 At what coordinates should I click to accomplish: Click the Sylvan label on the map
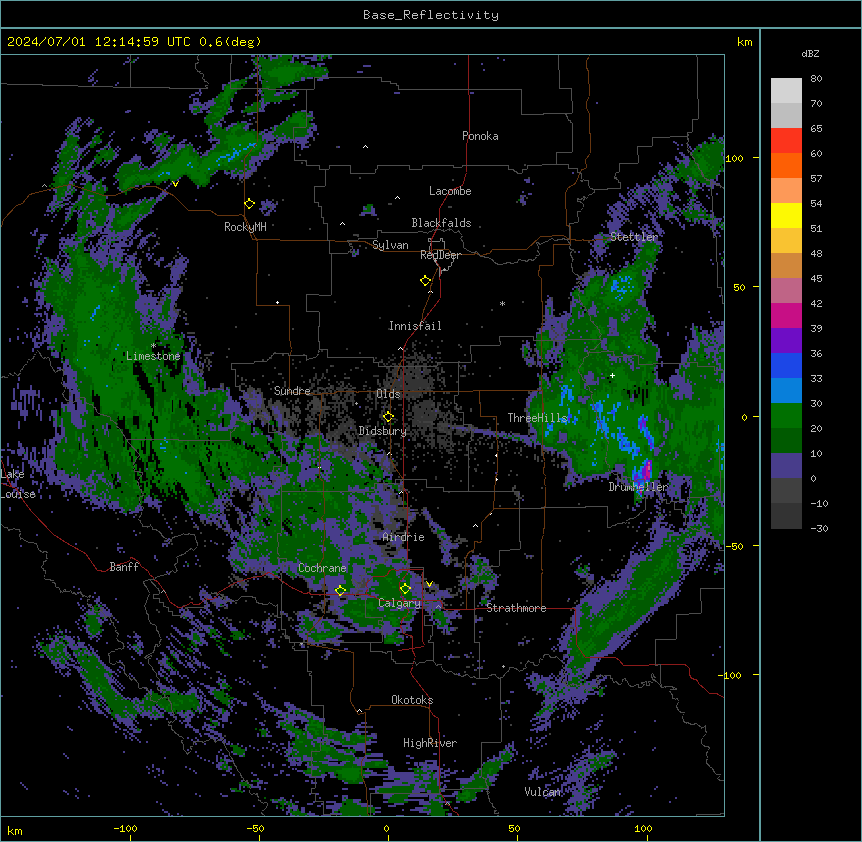pos(390,245)
